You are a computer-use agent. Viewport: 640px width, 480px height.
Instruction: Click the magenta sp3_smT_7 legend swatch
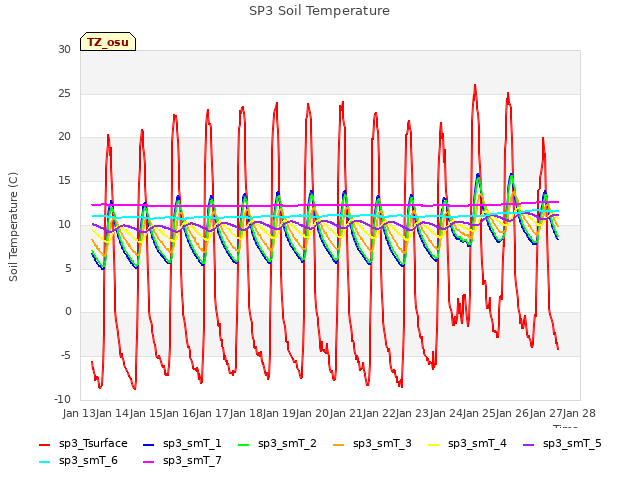click(149, 462)
